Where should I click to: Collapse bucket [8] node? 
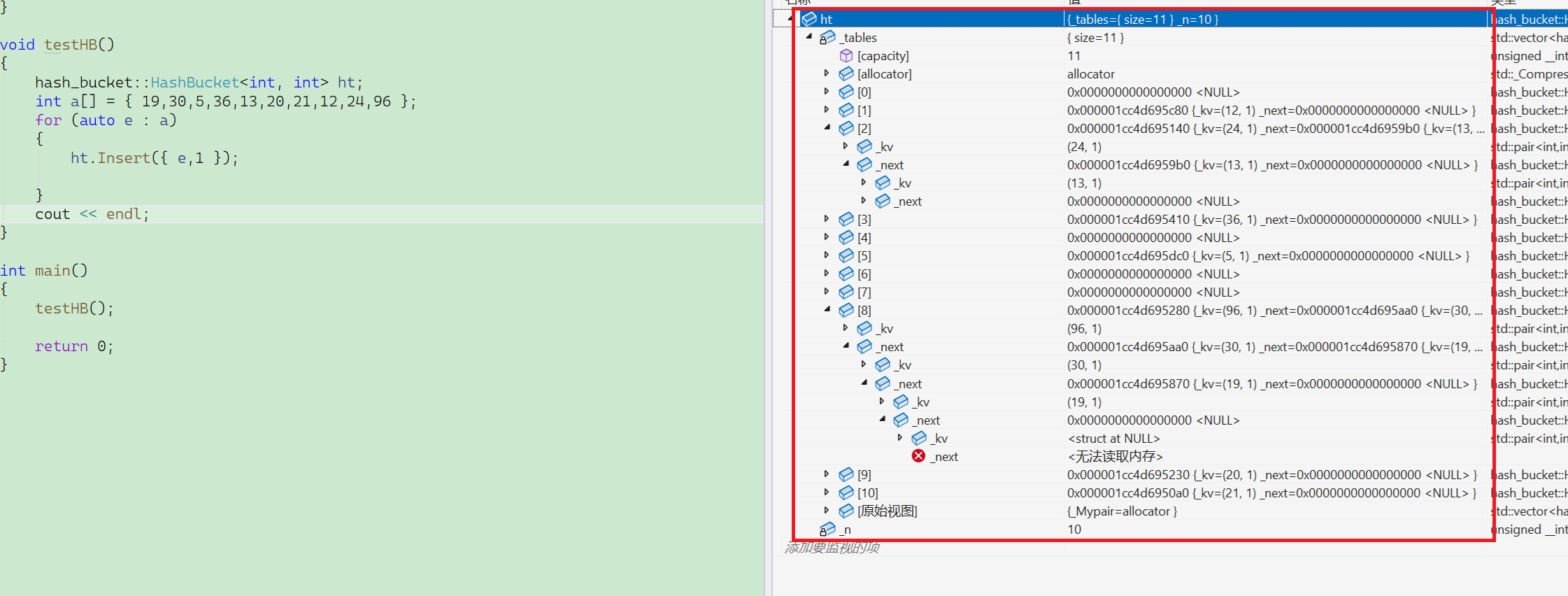(827, 309)
